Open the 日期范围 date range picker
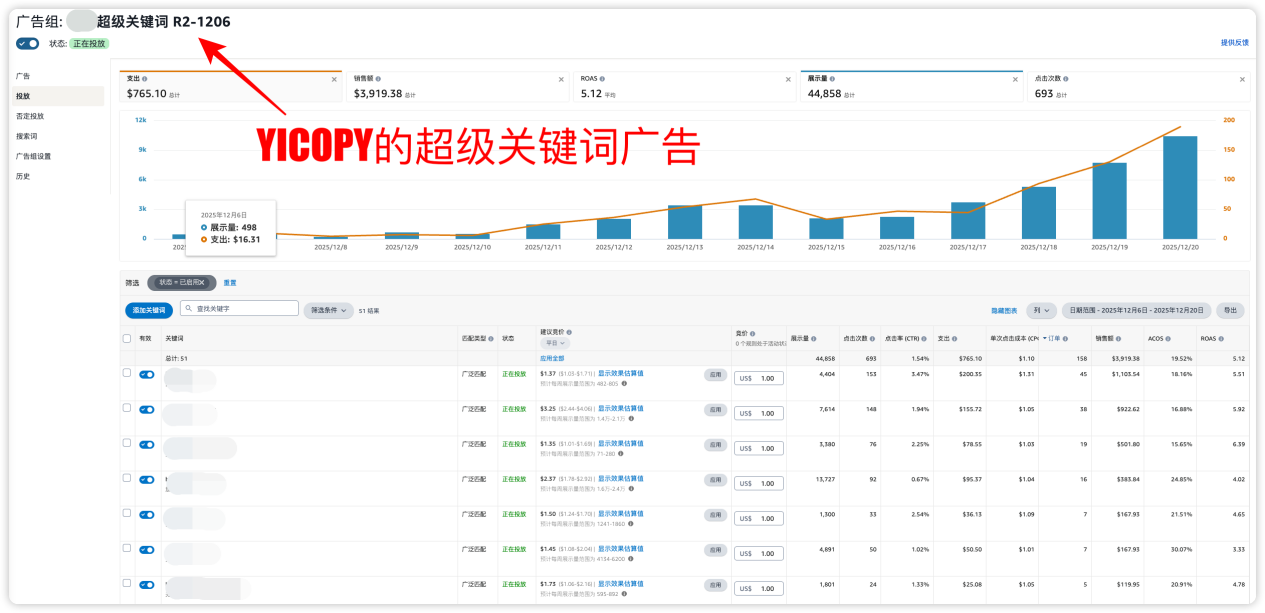 [1136, 311]
